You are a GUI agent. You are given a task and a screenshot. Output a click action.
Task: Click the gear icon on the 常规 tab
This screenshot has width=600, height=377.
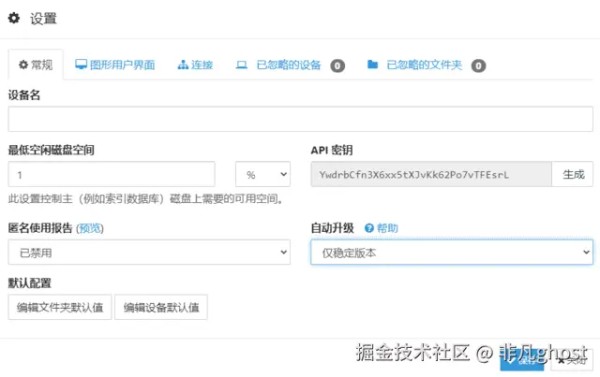tap(23, 65)
